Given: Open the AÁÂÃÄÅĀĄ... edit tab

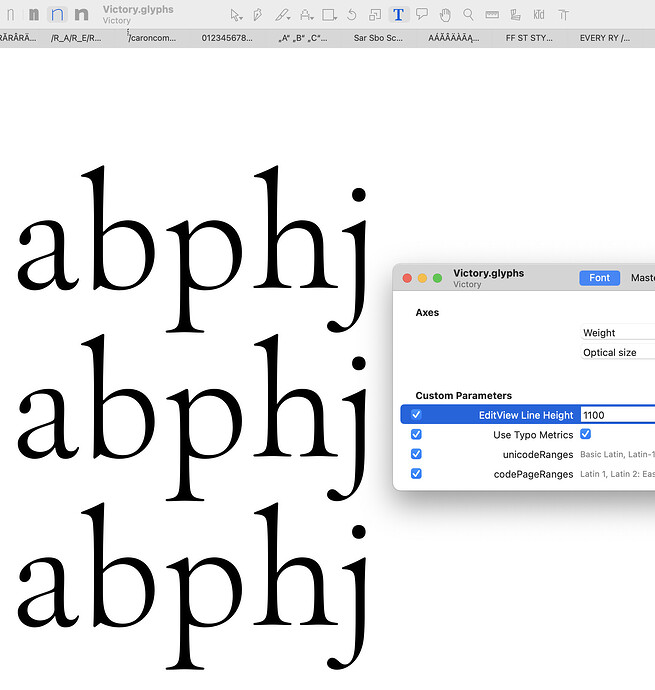Looking at the screenshot, I should [x=454, y=38].
